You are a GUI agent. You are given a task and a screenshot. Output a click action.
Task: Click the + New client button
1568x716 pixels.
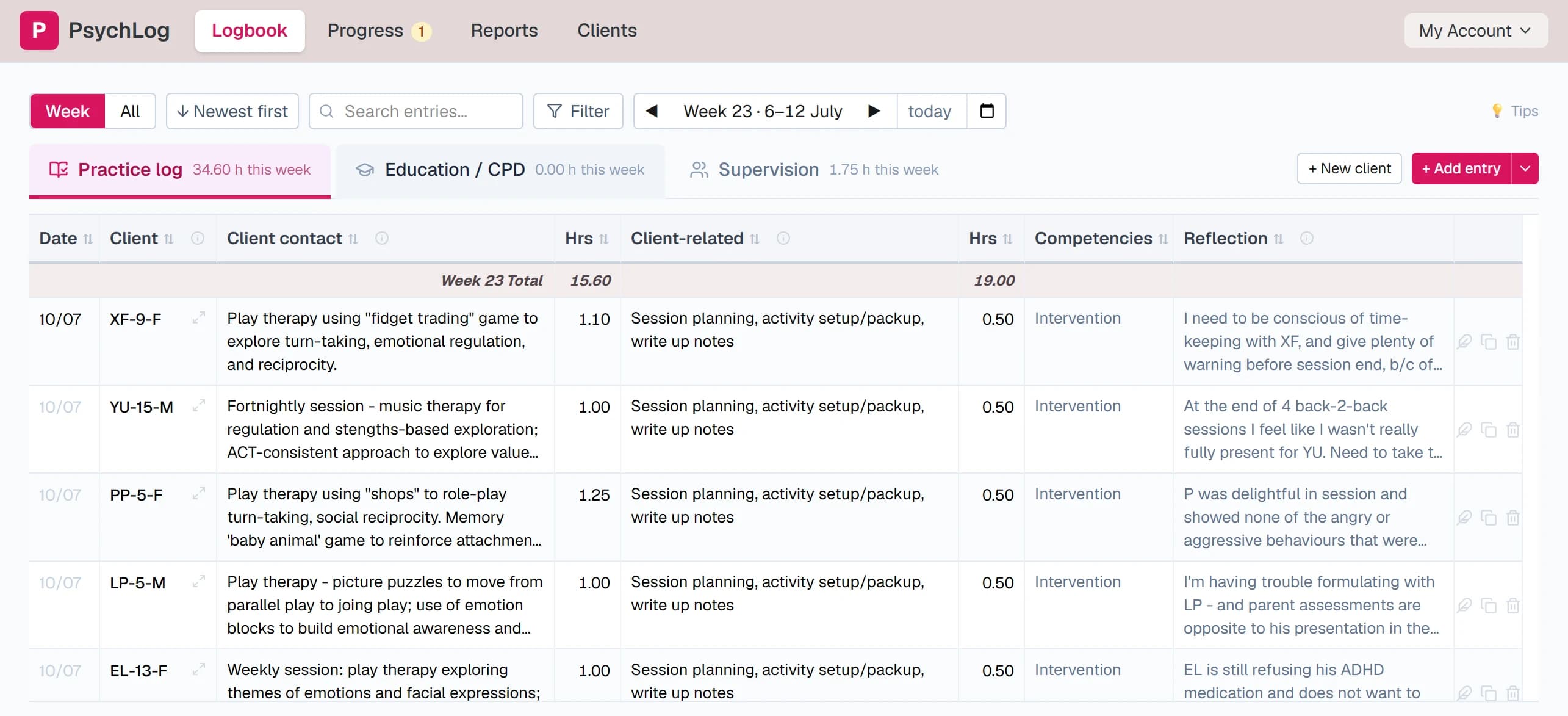click(x=1350, y=168)
